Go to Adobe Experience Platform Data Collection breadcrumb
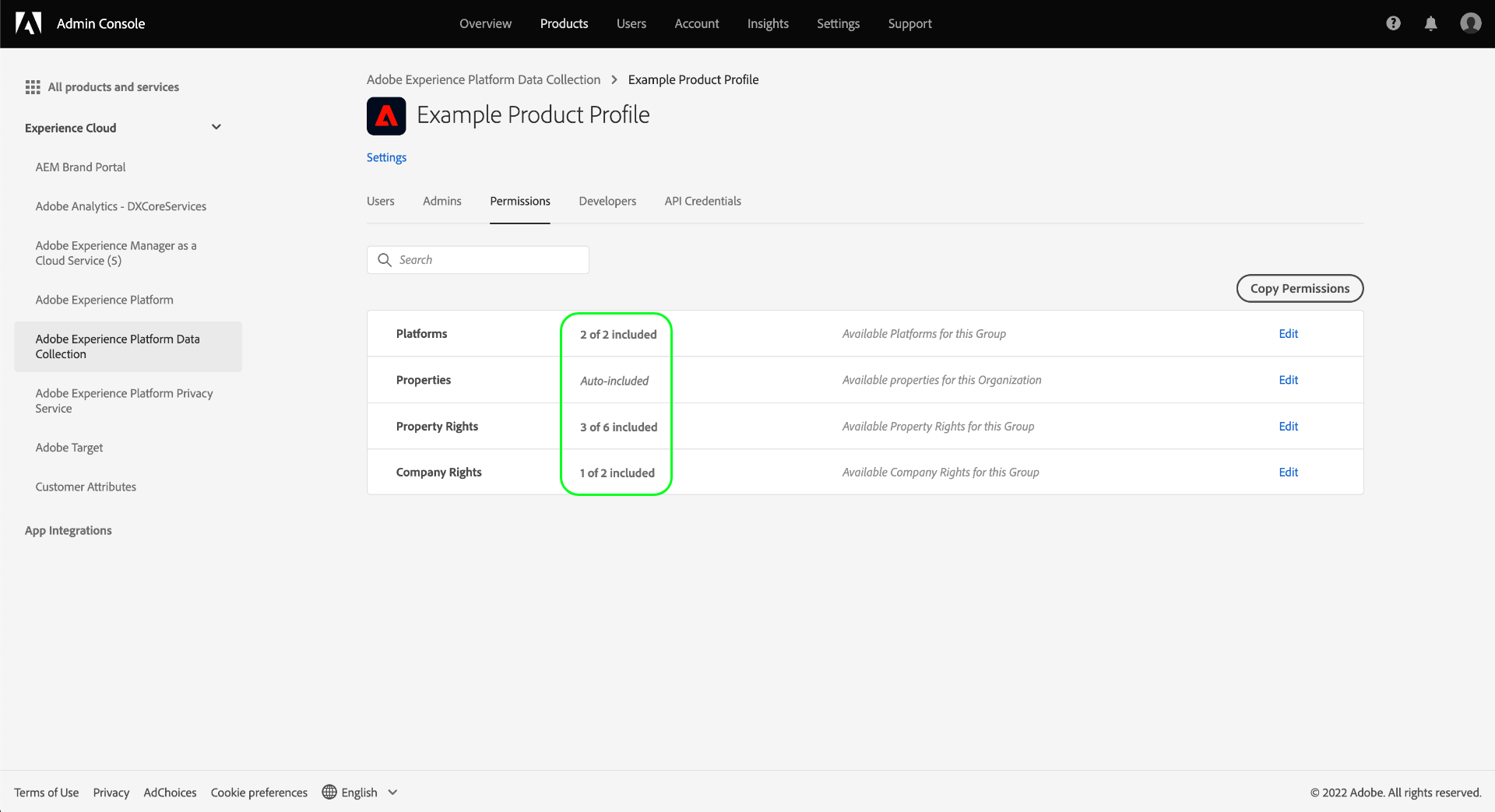The height and width of the screenshot is (812, 1495). tap(484, 79)
